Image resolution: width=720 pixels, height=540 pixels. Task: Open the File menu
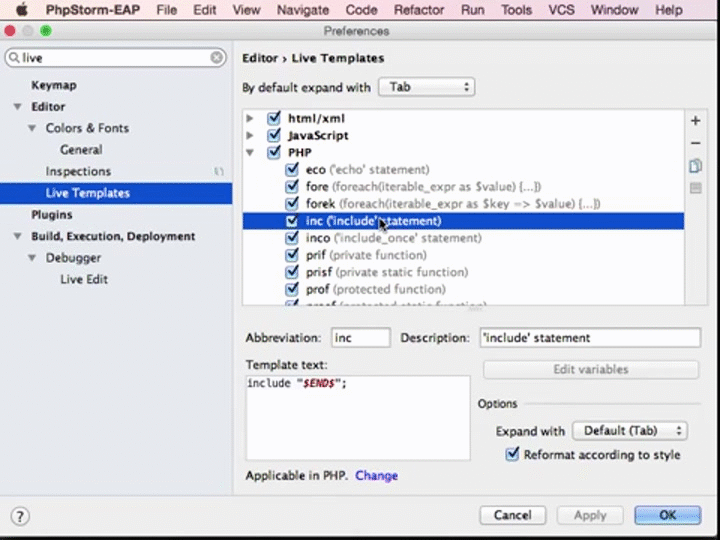166,10
